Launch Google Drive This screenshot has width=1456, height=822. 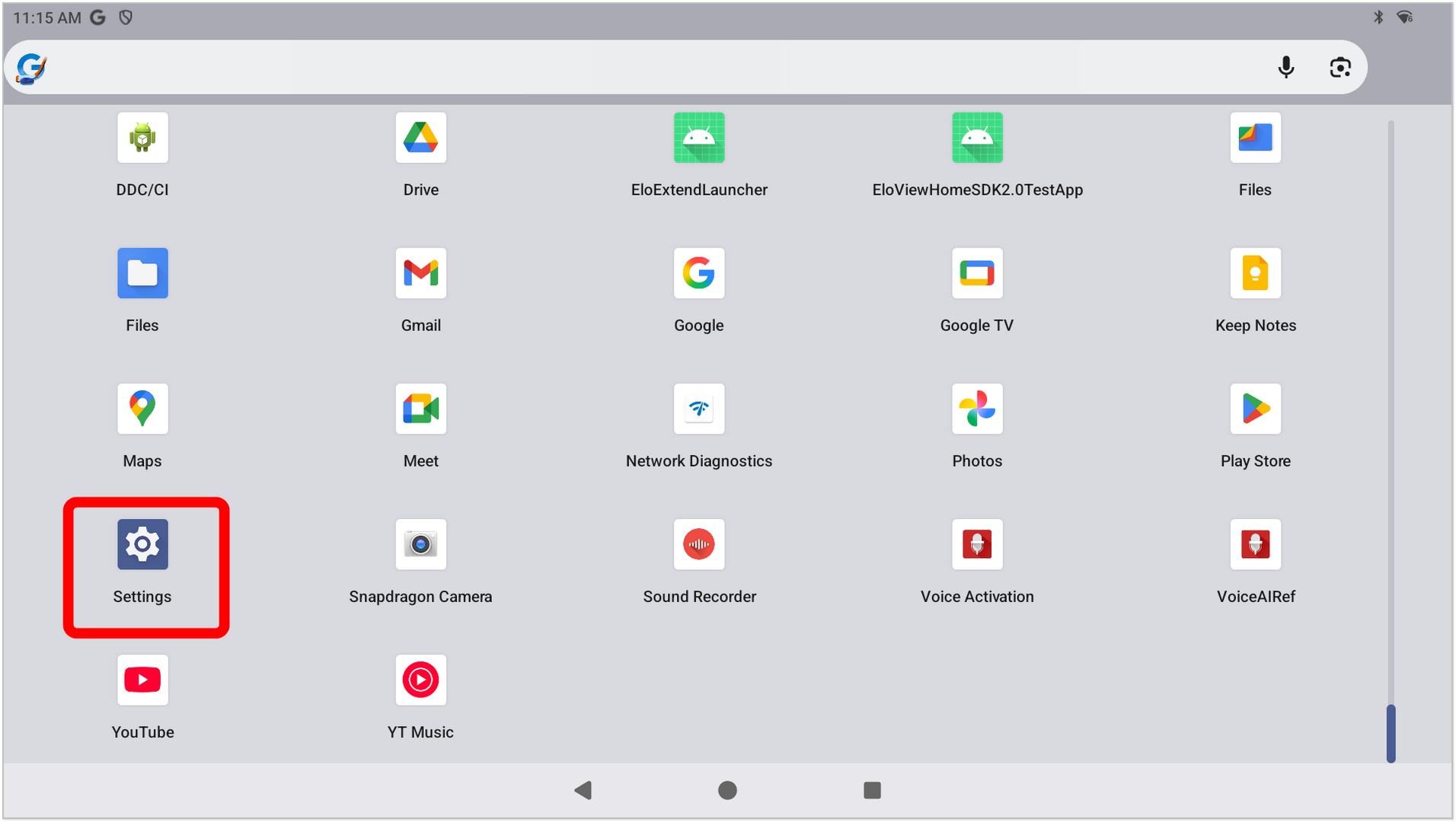[x=421, y=138]
